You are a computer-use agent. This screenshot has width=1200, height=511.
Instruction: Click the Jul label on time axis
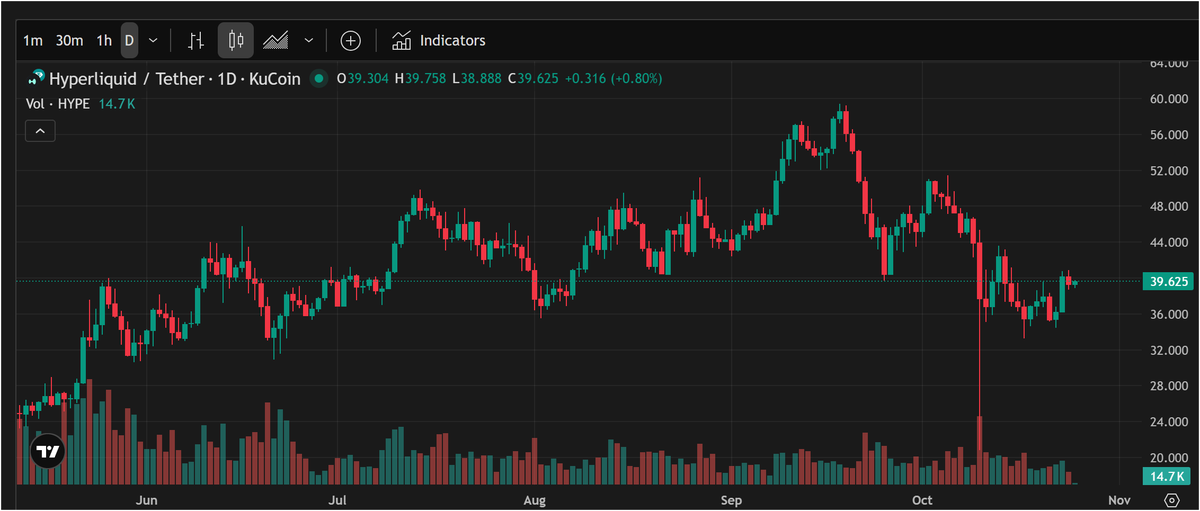(x=337, y=499)
